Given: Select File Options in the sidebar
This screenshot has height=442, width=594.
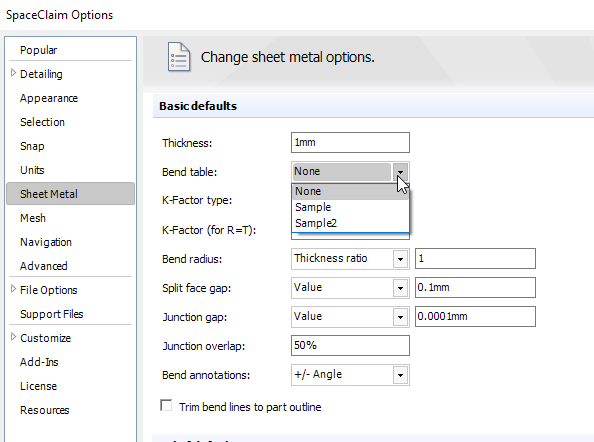Looking at the screenshot, I should 48,290.
